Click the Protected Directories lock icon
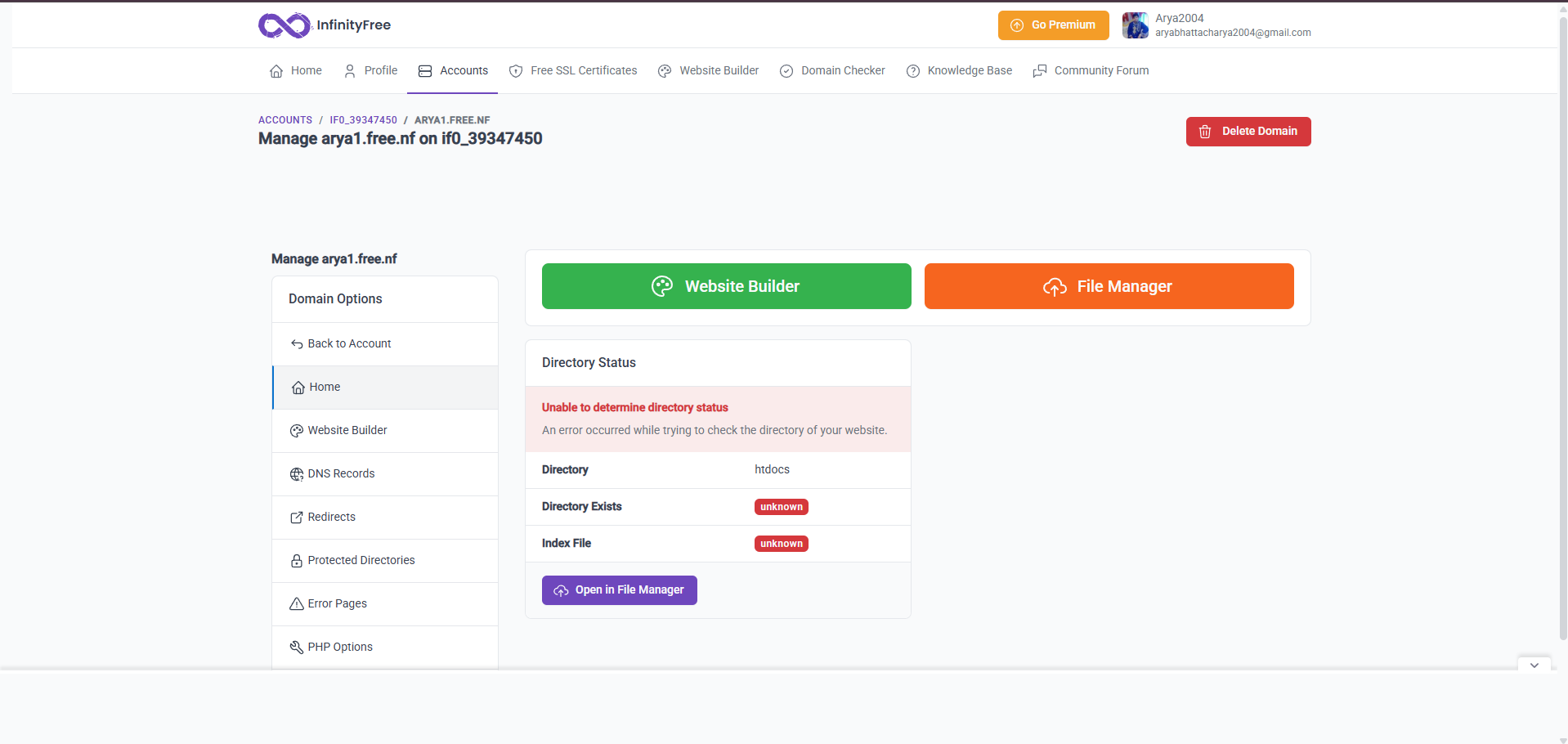Viewport: 1568px width, 744px height. (x=297, y=561)
